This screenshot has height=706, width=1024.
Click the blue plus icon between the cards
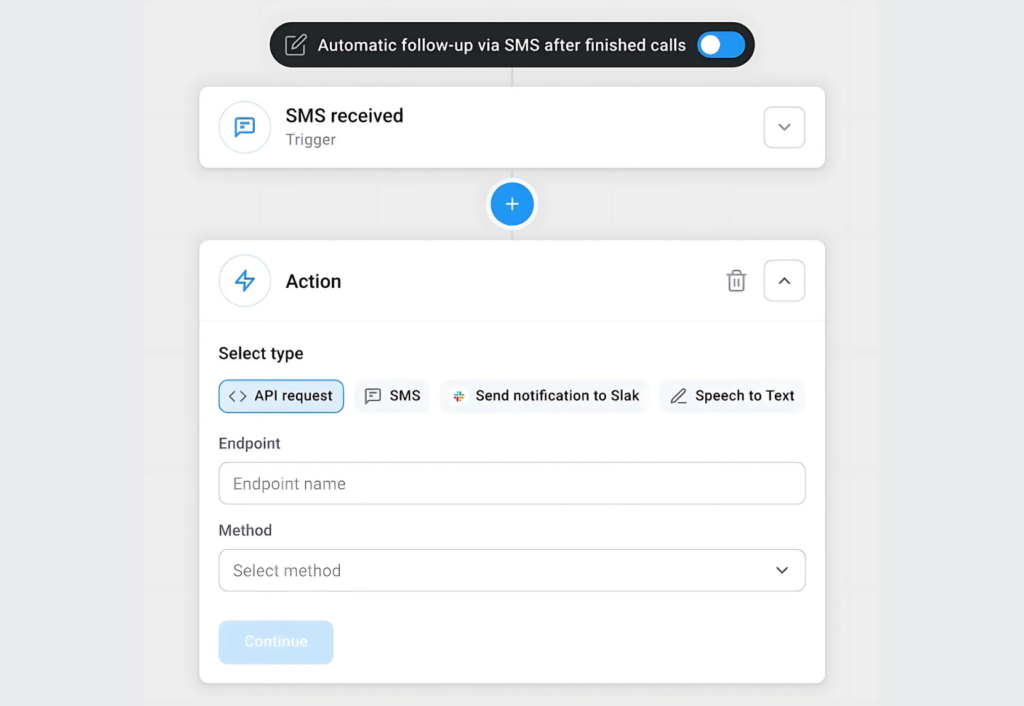pyautogui.click(x=512, y=204)
